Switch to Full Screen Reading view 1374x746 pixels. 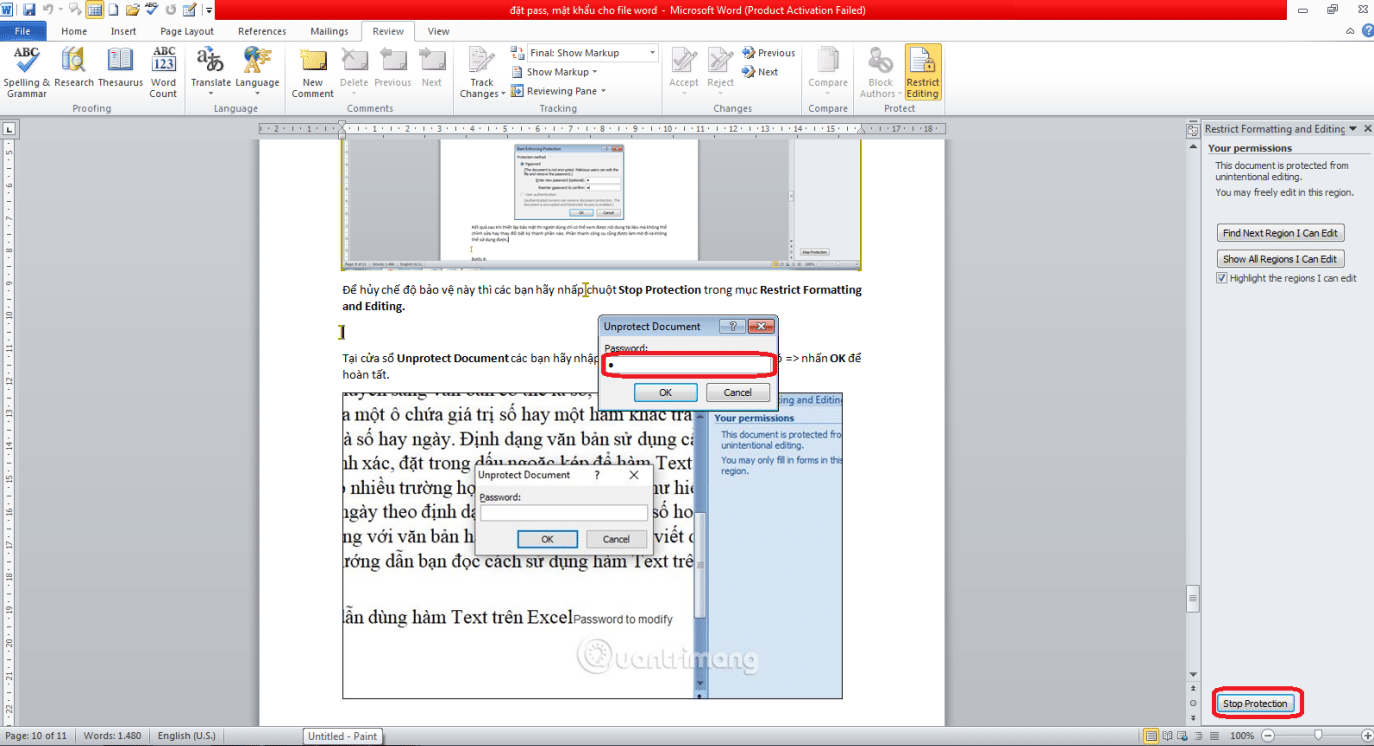[x=1169, y=736]
